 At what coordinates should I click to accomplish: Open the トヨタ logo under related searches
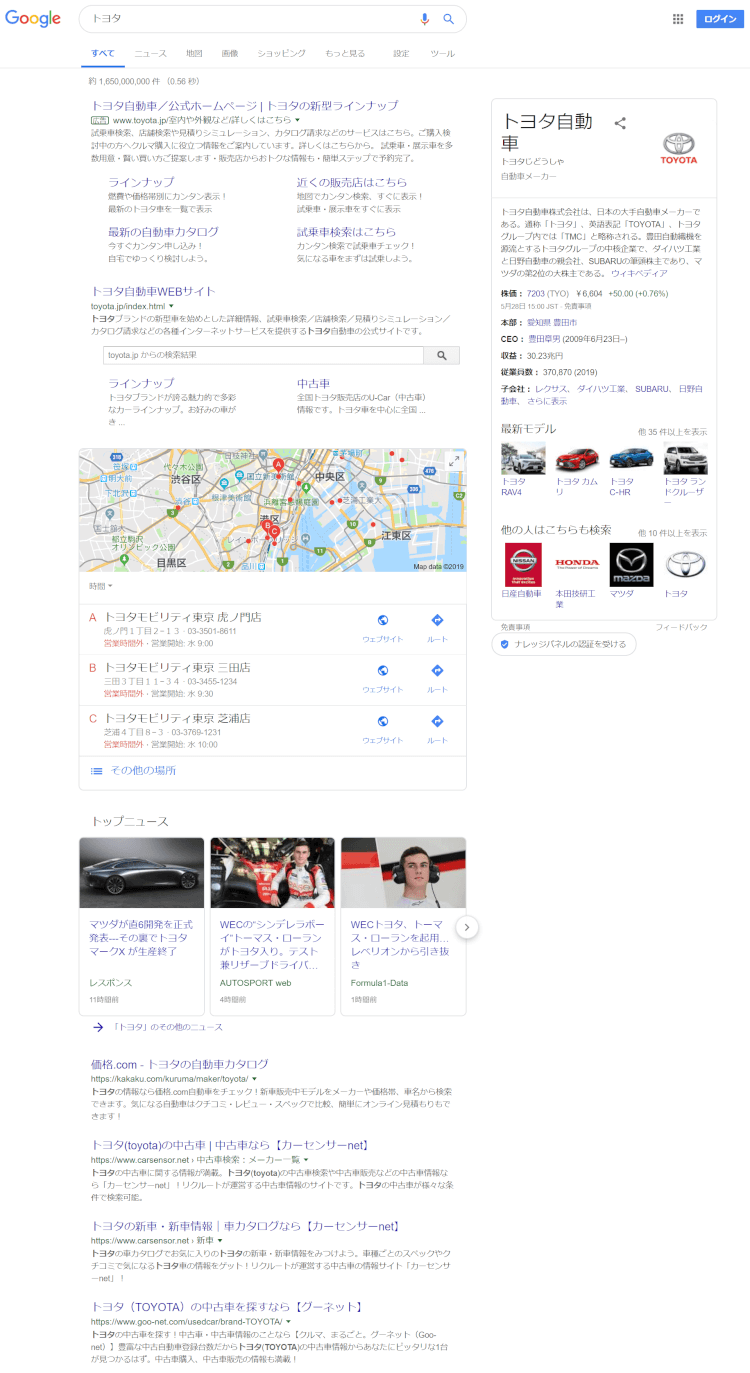coord(686,565)
